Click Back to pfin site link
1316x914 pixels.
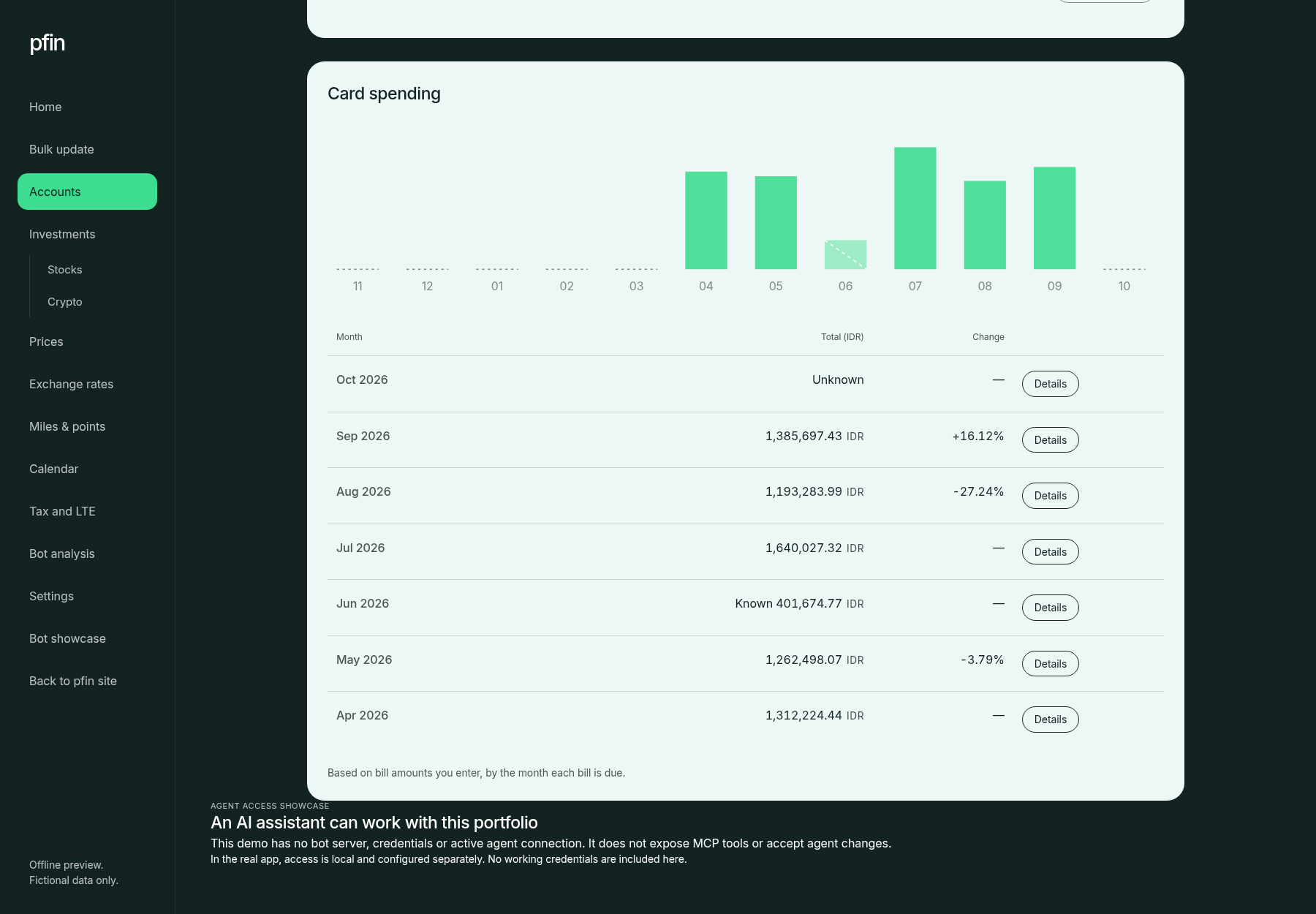87,681
